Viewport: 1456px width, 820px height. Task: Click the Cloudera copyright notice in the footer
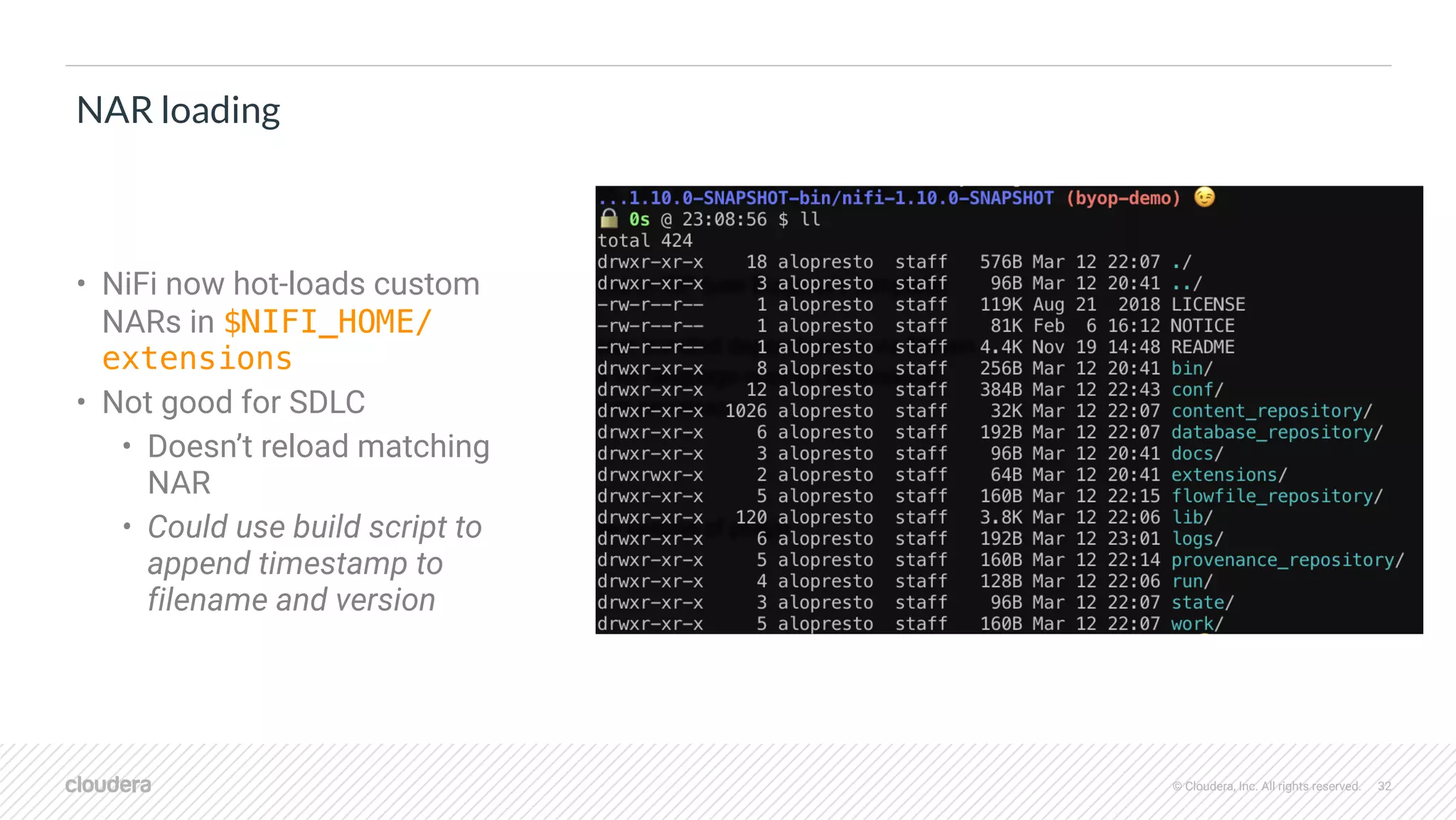(1266, 786)
